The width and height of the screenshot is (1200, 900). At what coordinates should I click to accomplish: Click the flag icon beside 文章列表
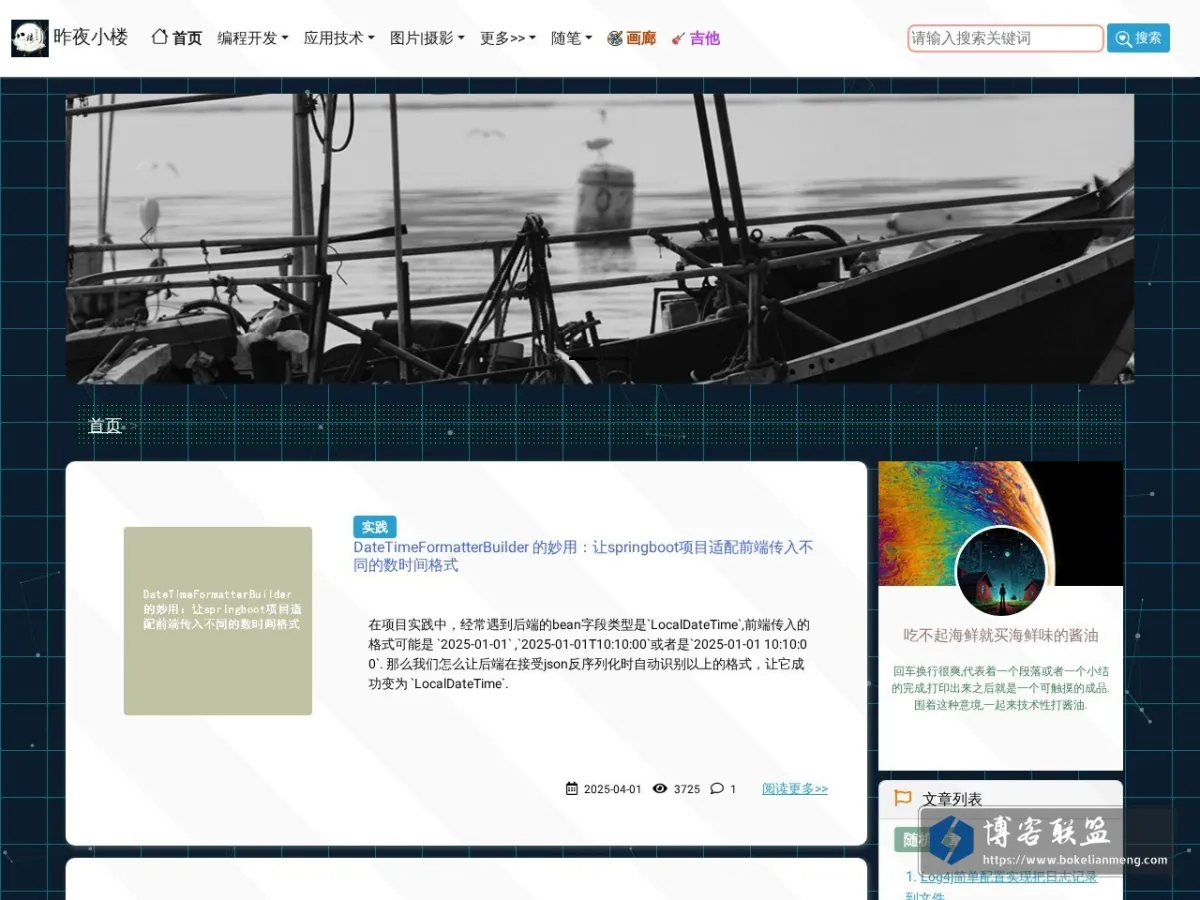click(x=903, y=798)
